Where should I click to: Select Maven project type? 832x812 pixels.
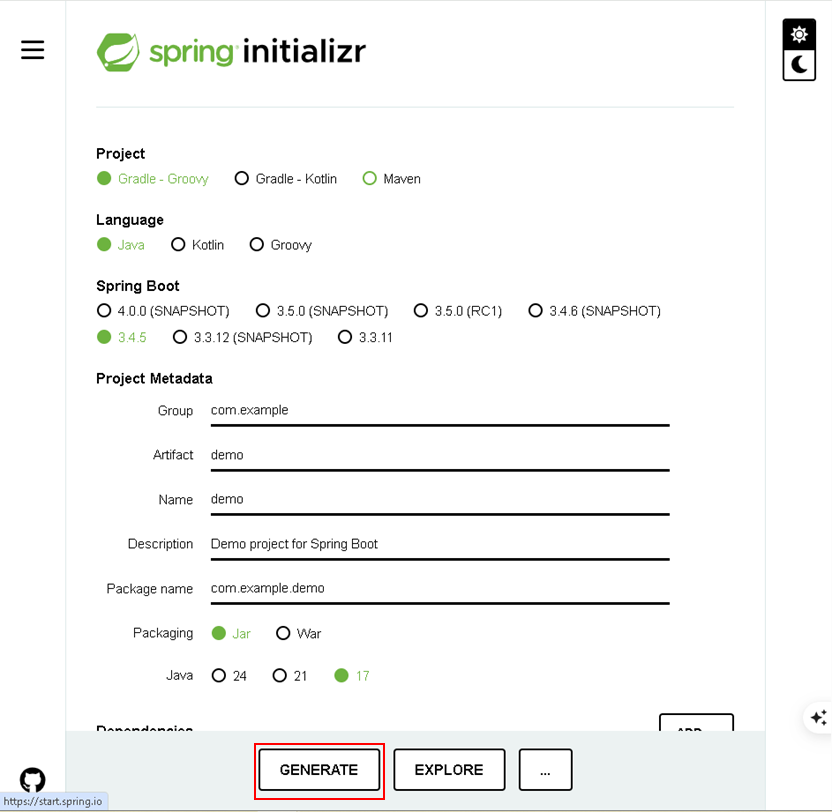click(392, 179)
